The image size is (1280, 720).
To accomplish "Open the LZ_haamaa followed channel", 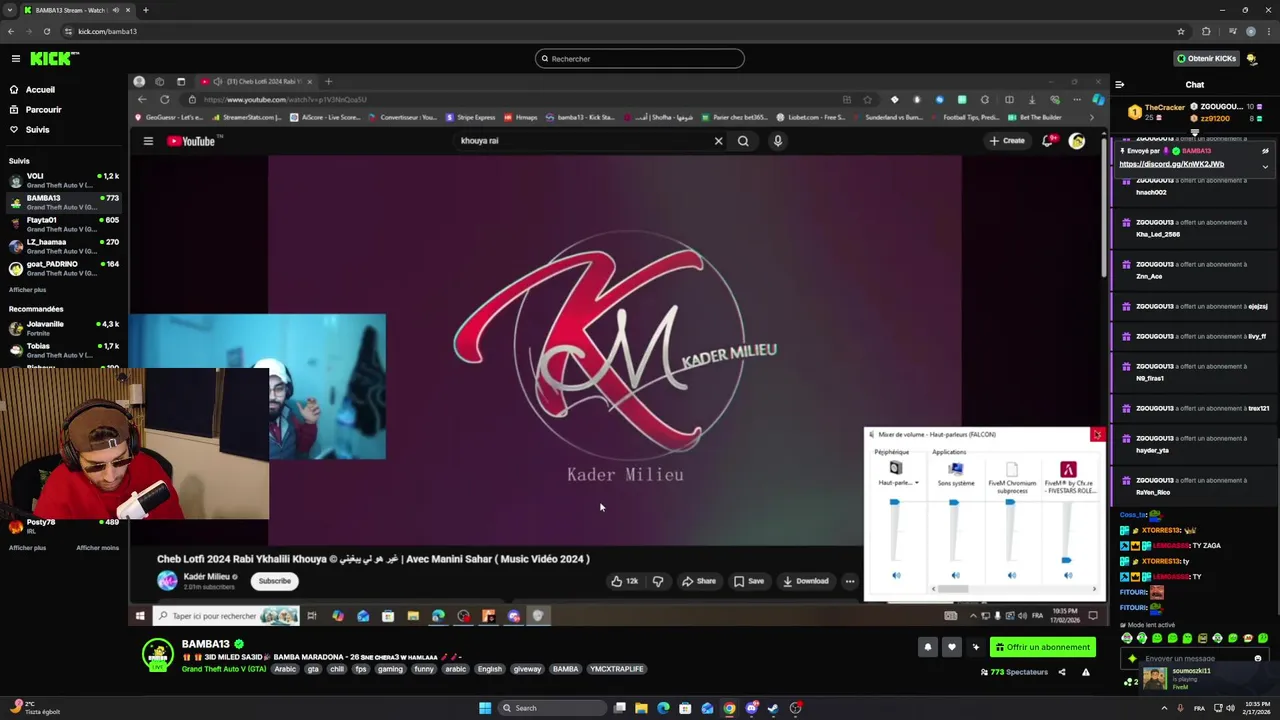I will (x=64, y=246).
